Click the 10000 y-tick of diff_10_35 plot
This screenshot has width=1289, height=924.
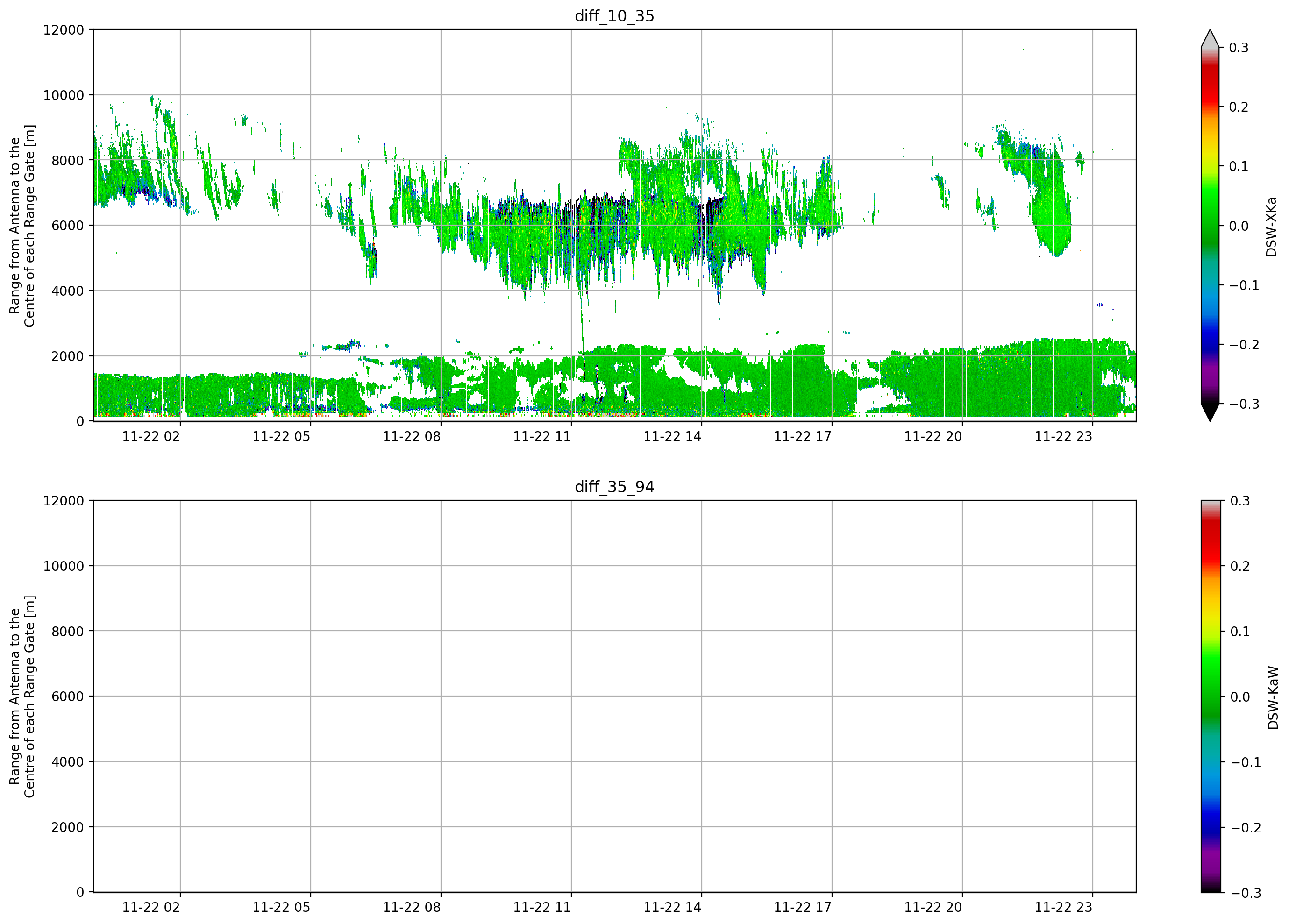pyautogui.click(x=64, y=95)
